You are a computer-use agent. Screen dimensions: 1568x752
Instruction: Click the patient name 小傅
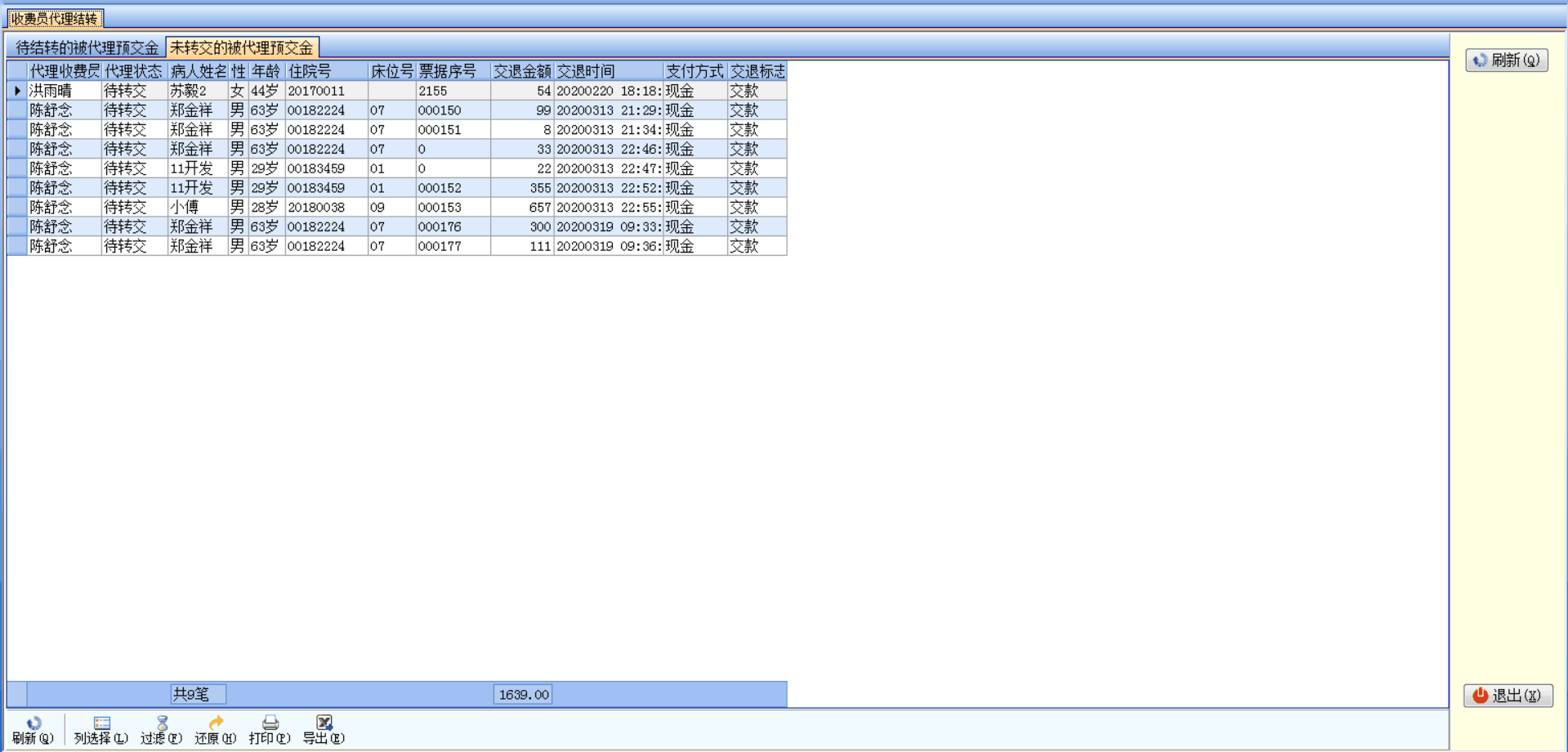pyautogui.click(x=198, y=208)
